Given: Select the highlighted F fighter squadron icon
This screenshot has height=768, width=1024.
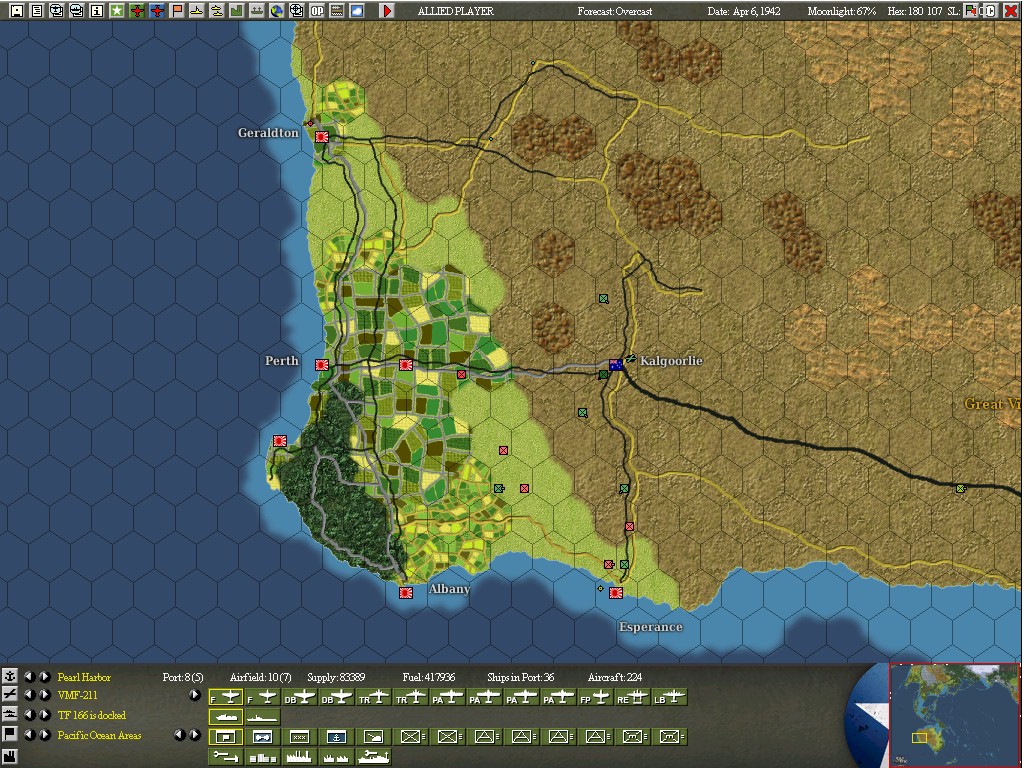Looking at the screenshot, I should point(226,697).
